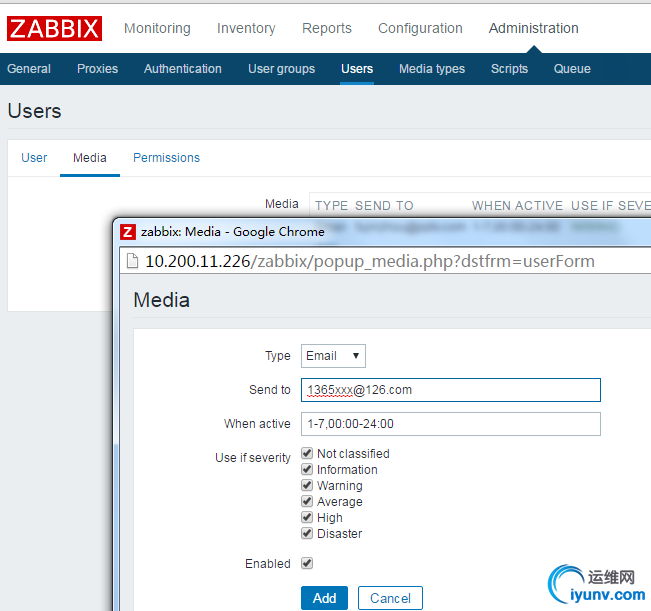
Task: Click the ZABBIX logo
Action: pyautogui.click(x=54, y=28)
